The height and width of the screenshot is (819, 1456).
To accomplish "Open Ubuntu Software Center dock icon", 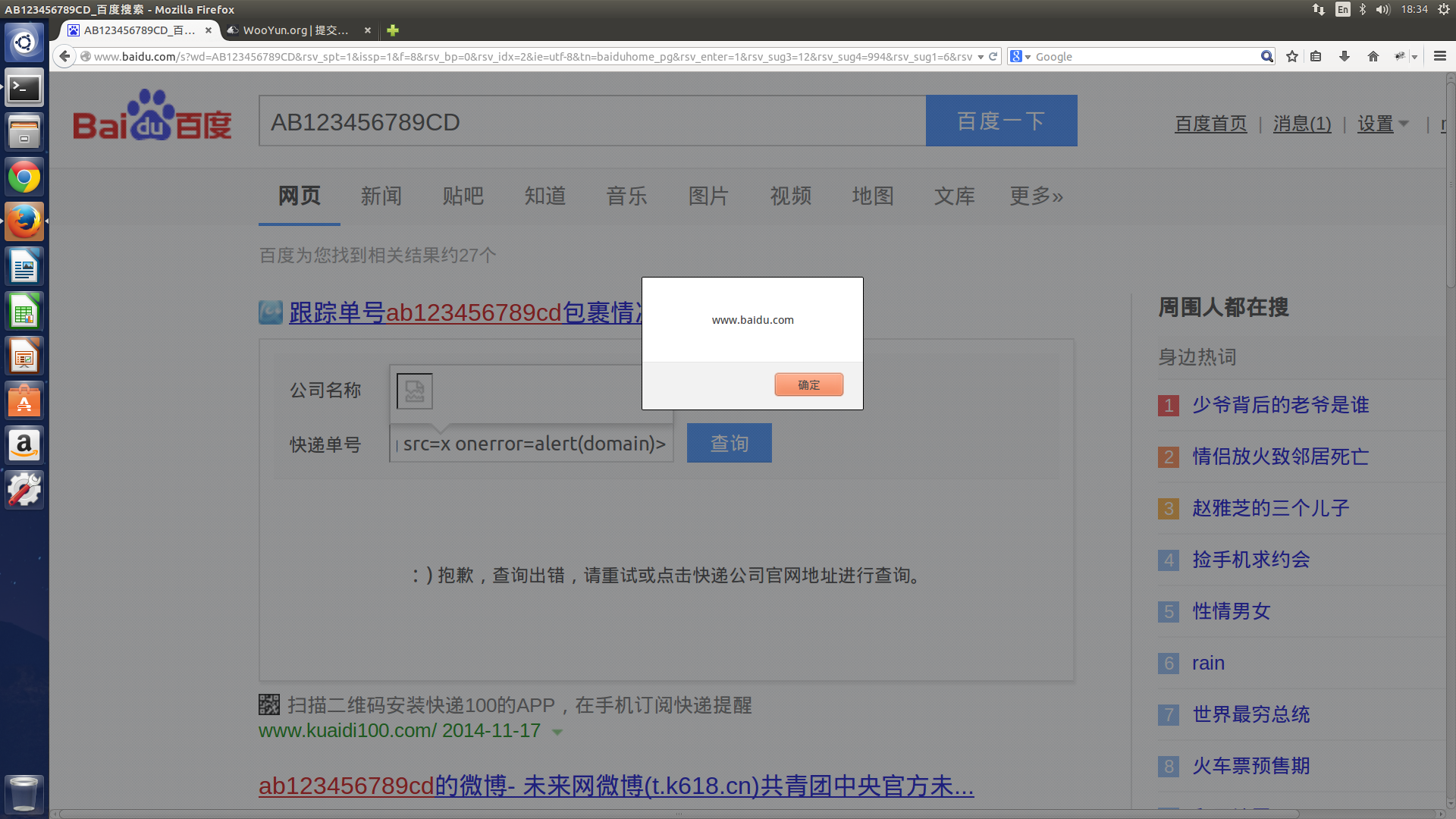I will click(24, 400).
